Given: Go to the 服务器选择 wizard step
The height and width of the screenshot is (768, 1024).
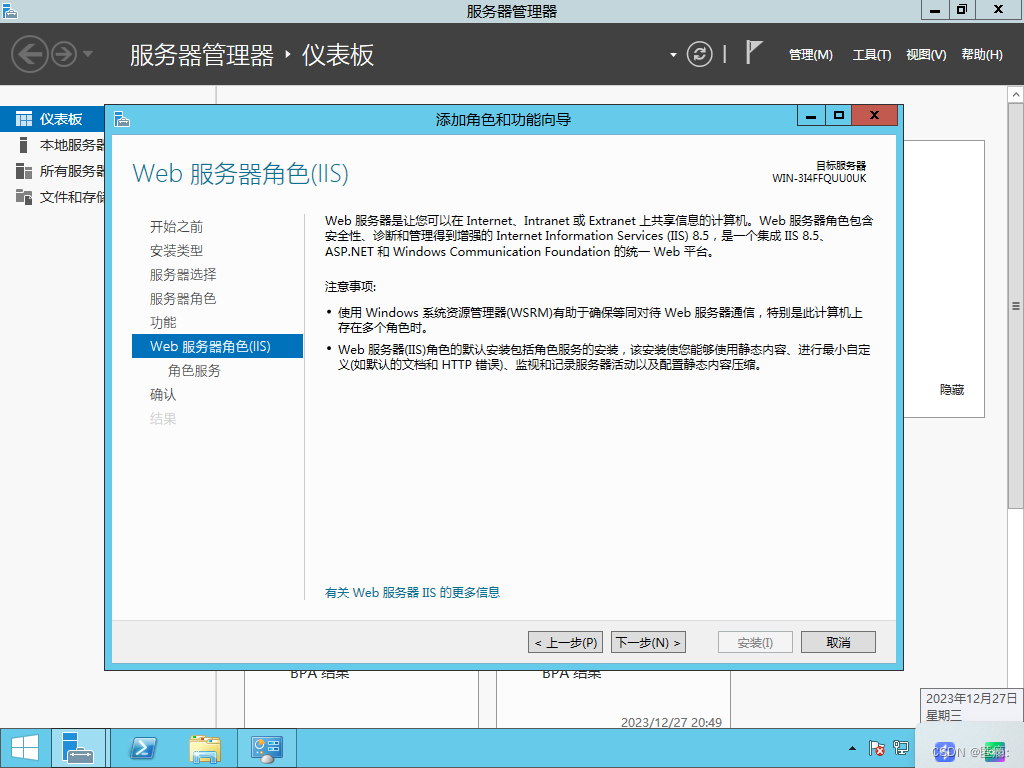Looking at the screenshot, I should [x=183, y=275].
